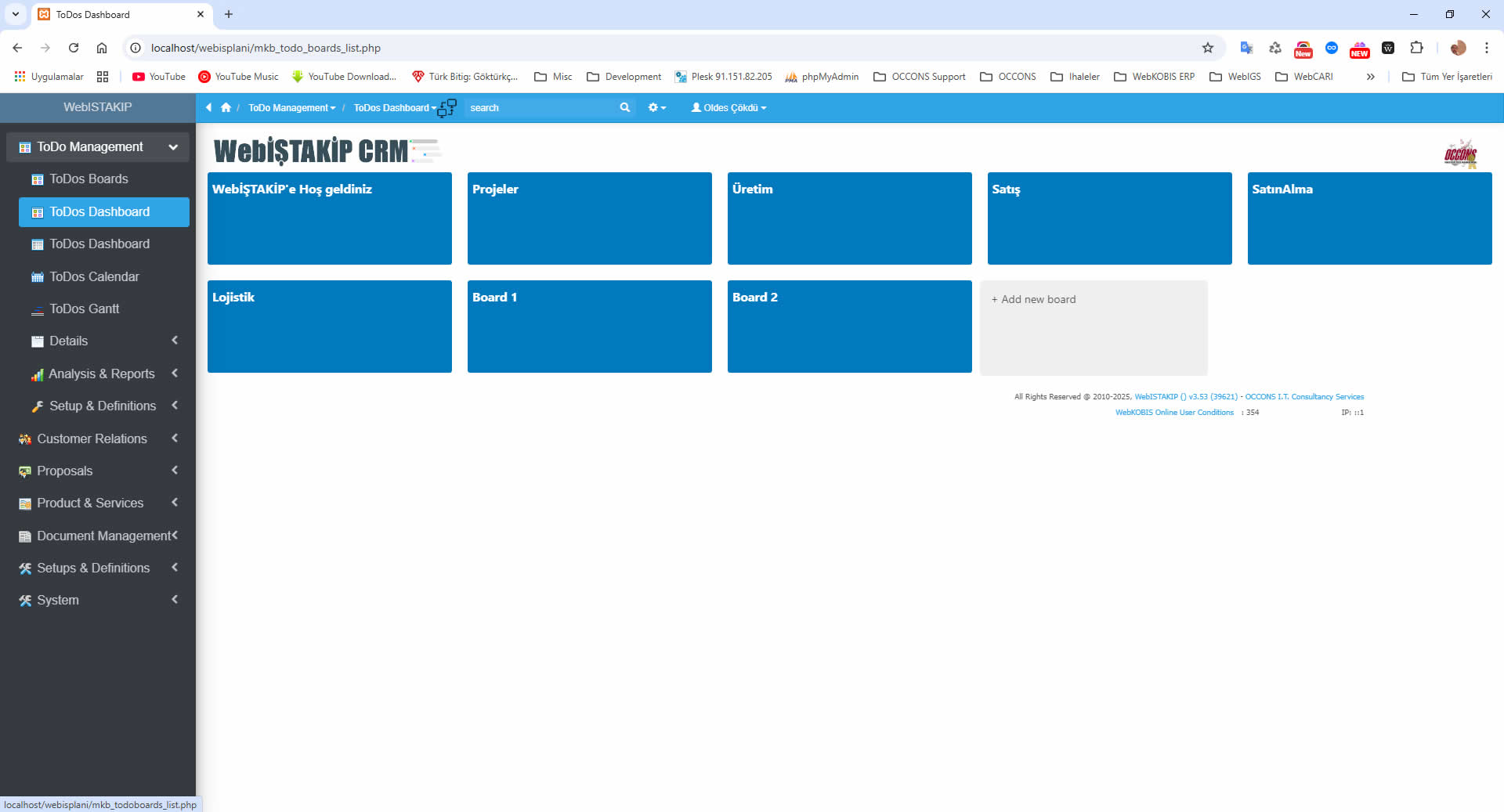The height and width of the screenshot is (812, 1504).
Task: Open ToDos Dashboard breadcrumb dropdown
Action: tap(394, 107)
